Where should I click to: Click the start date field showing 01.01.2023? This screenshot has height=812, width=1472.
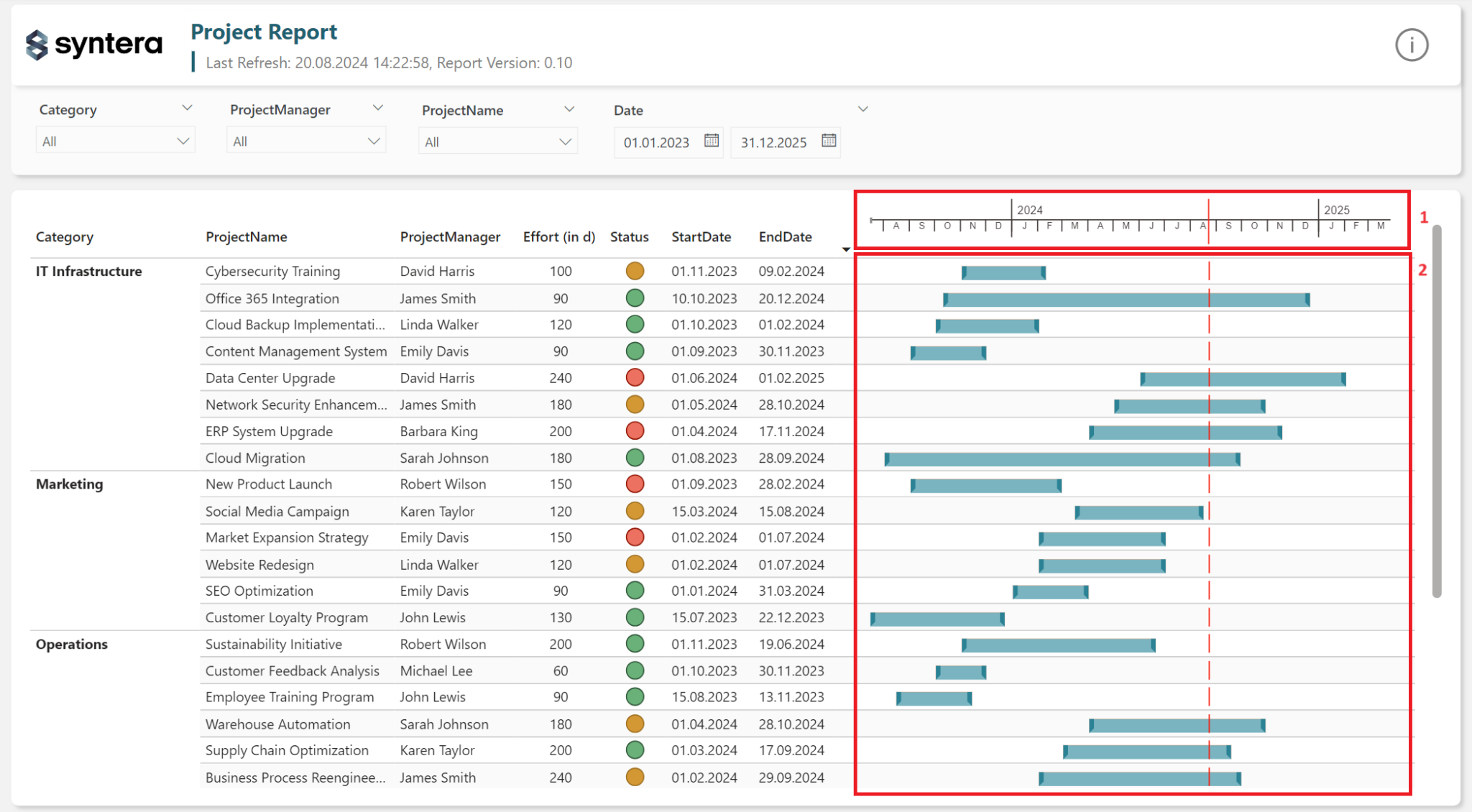click(x=658, y=142)
